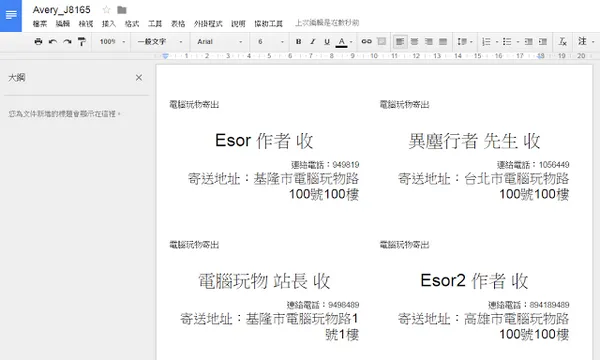Toggle bold formatting
The width and height of the screenshot is (600, 360).
(298, 41)
